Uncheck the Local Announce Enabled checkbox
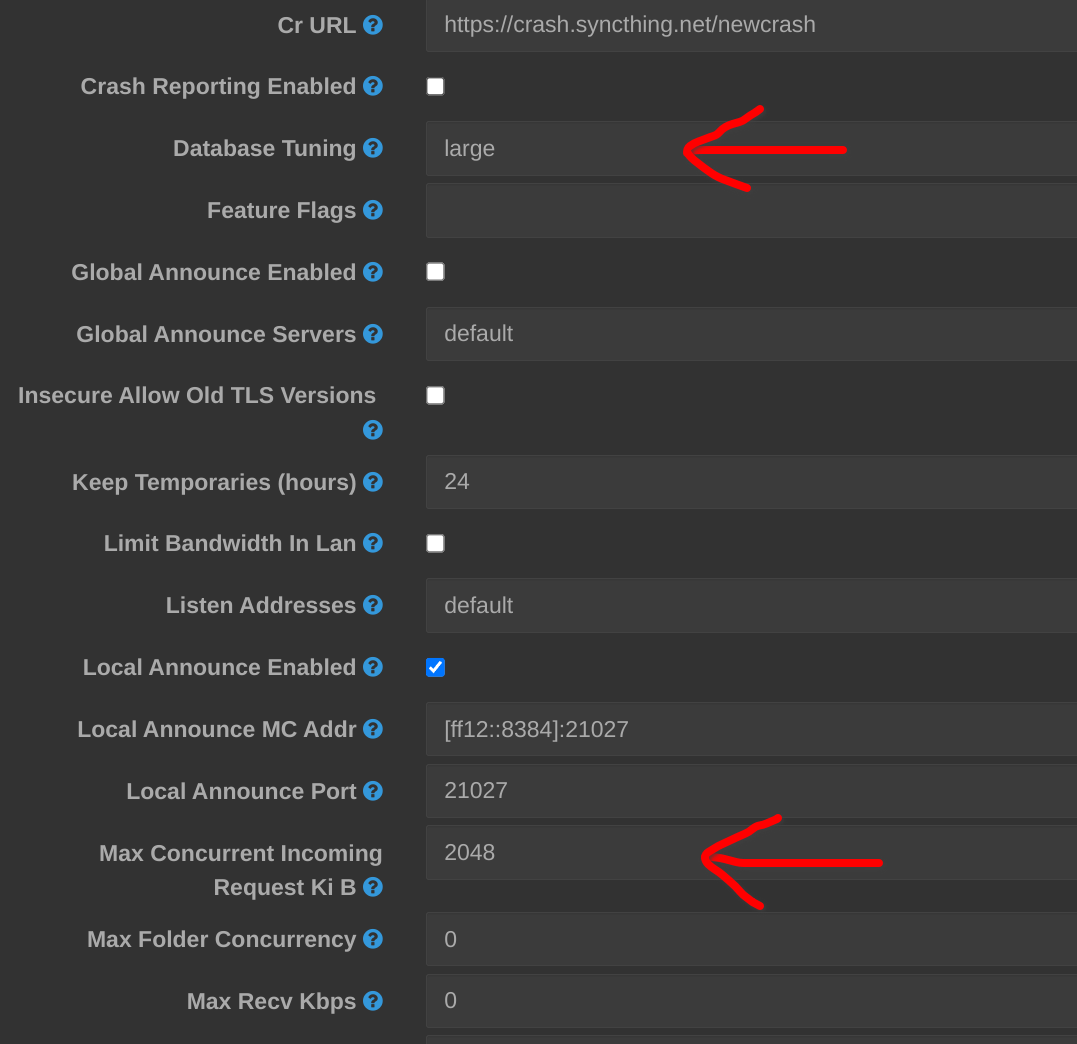The height and width of the screenshot is (1044, 1077). tap(435, 667)
